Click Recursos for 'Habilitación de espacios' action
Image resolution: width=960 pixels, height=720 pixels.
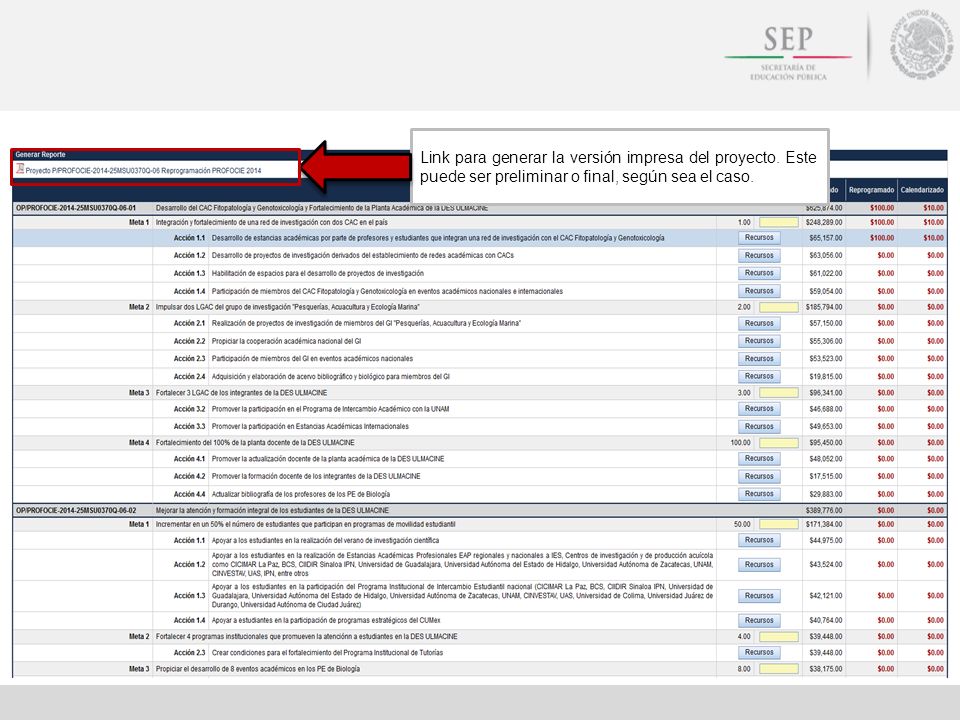(759, 273)
